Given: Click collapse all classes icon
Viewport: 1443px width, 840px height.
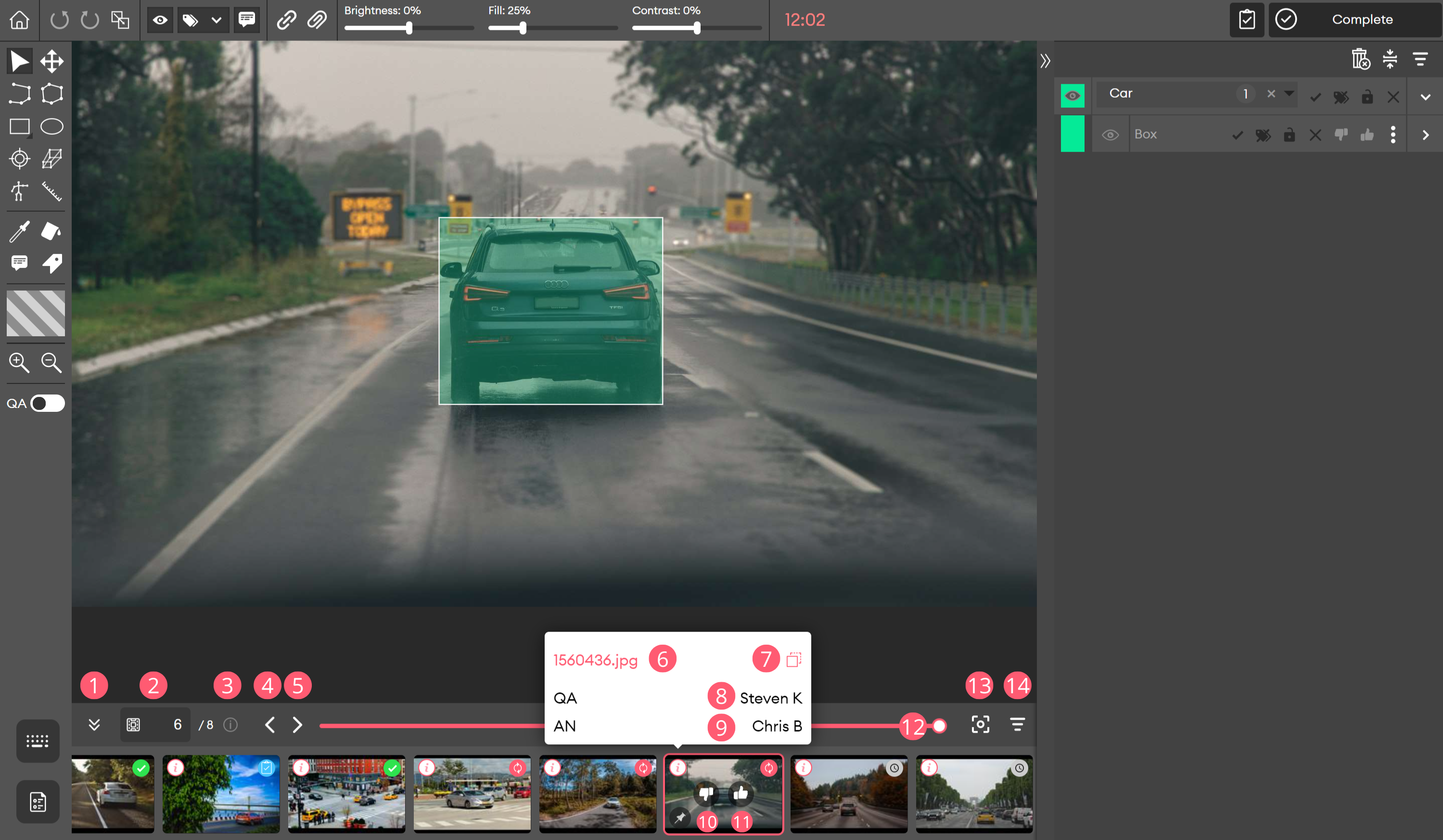Looking at the screenshot, I should tap(1390, 59).
